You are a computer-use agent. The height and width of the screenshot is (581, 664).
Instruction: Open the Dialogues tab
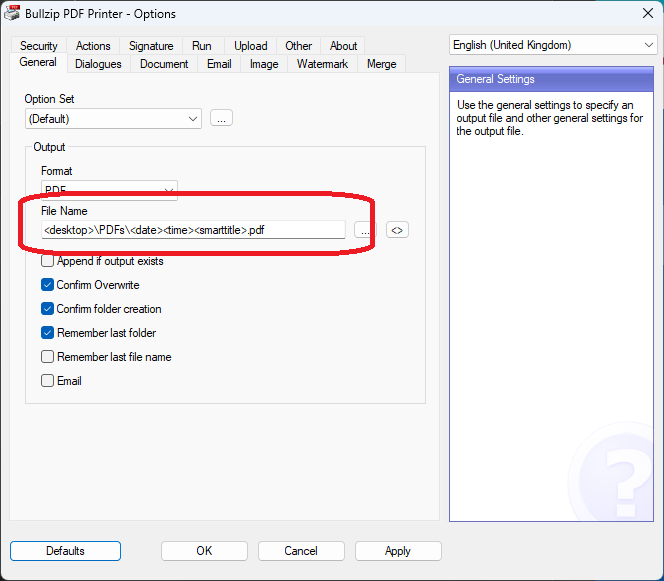[98, 64]
